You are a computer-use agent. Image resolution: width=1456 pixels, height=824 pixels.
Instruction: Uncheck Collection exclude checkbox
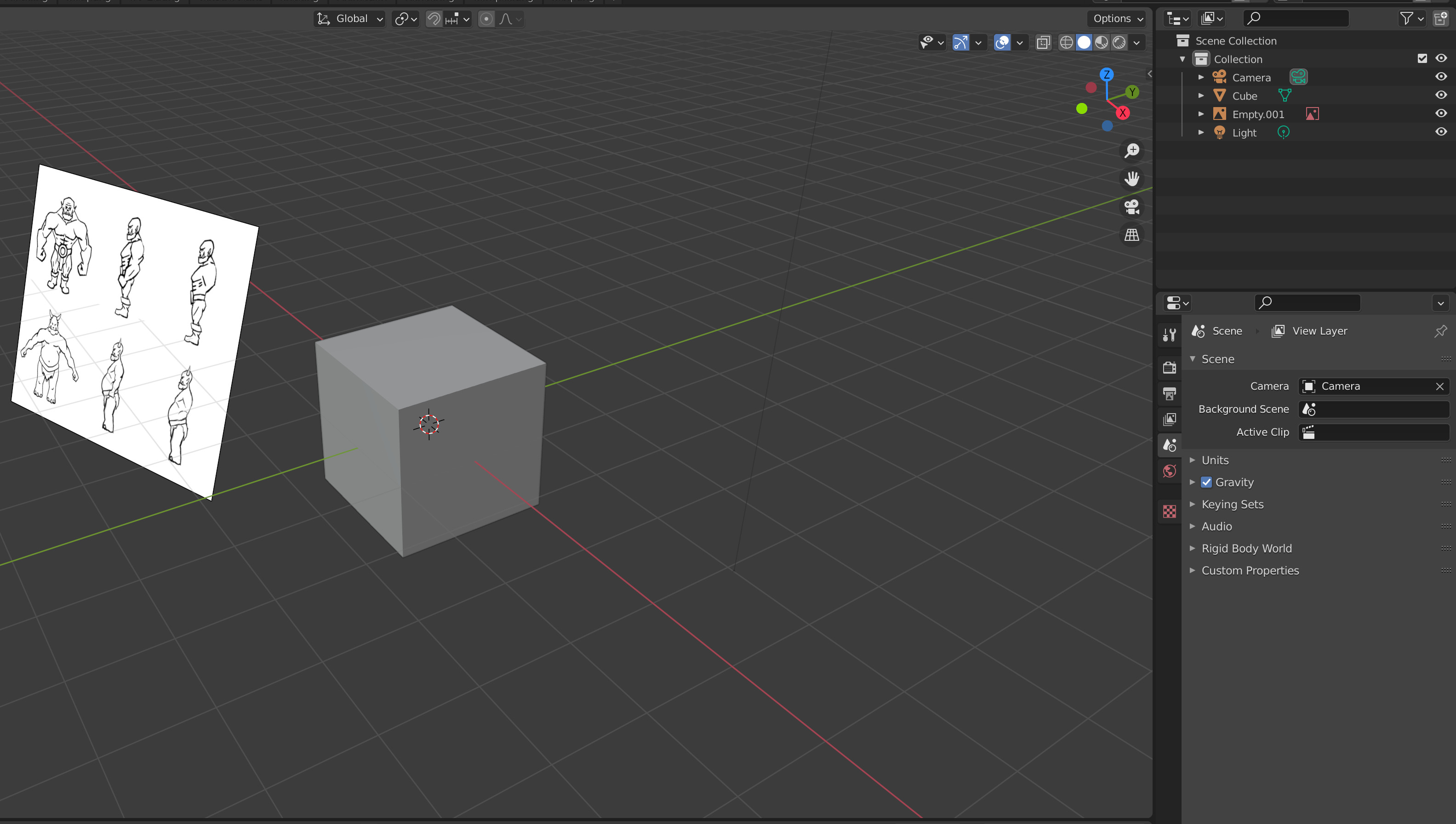[1422, 58]
